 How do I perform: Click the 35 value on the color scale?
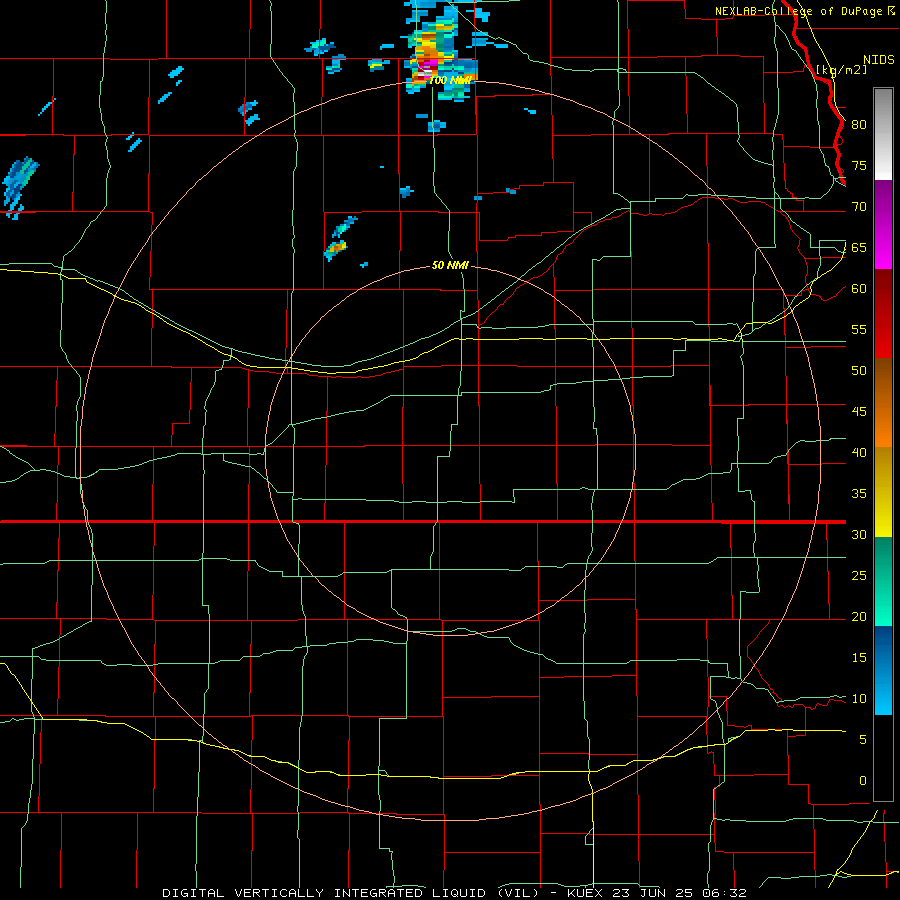[x=859, y=494]
